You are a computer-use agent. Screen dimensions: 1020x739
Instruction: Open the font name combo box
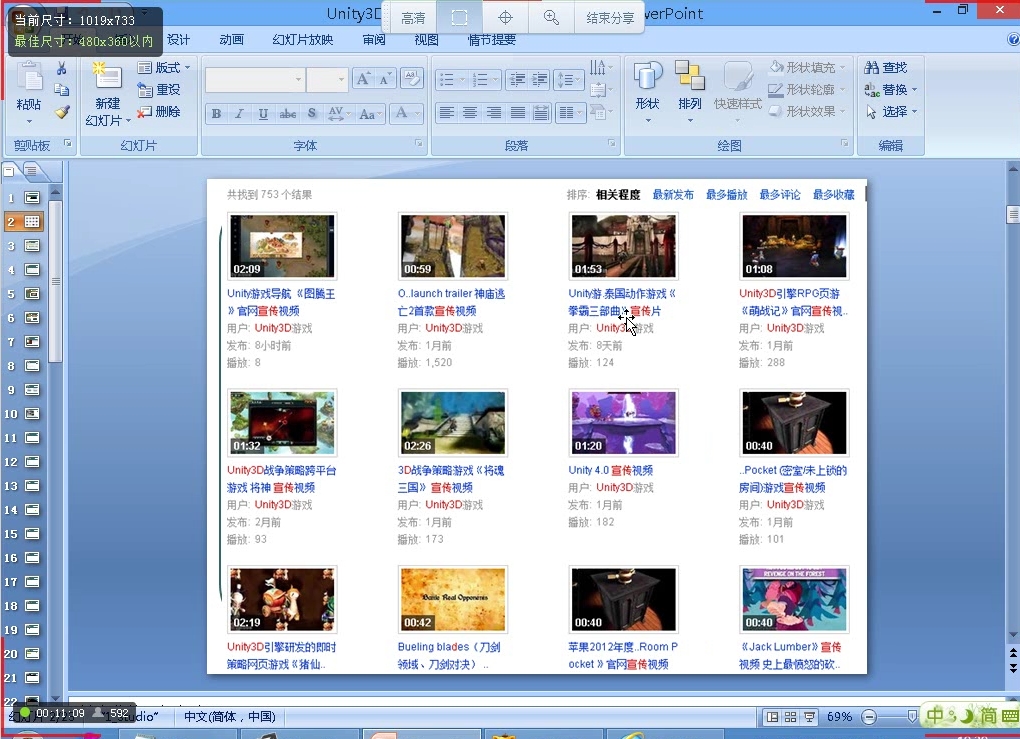255,79
